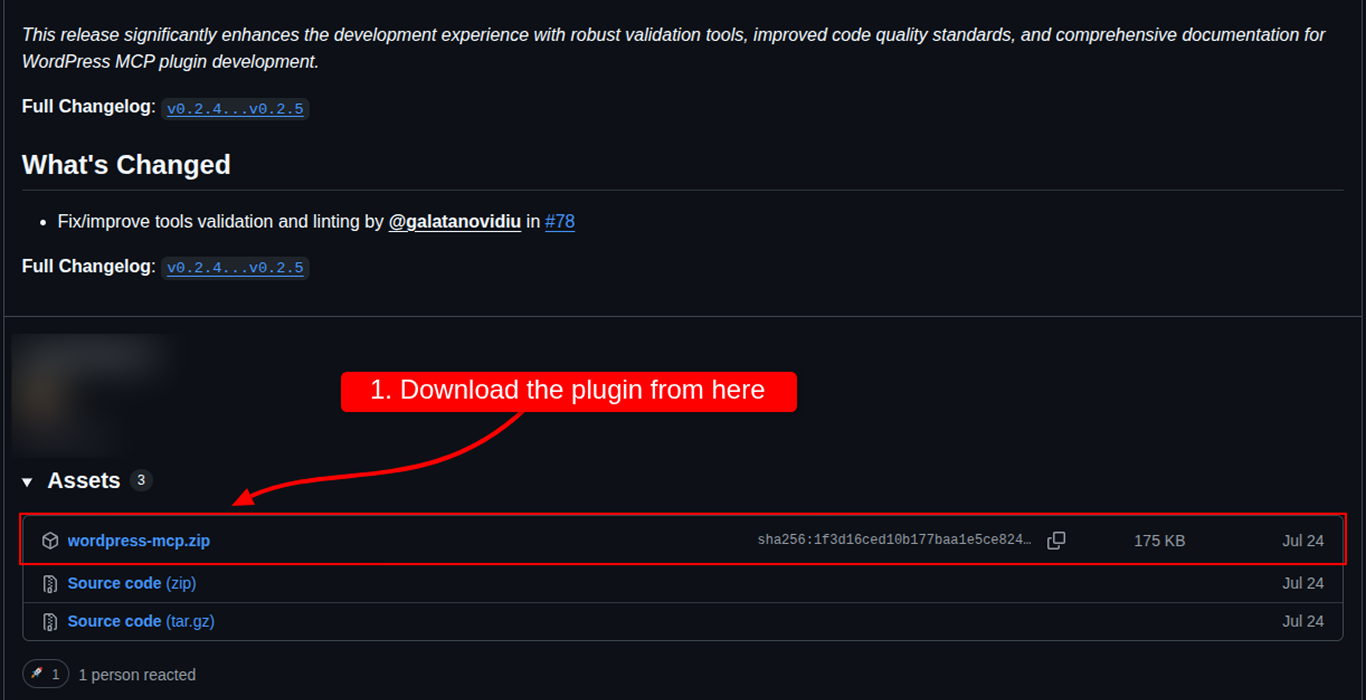Click the Assets count badge showing 3
Viewport: 1366px width, 700px height.
tap(141, 480)
